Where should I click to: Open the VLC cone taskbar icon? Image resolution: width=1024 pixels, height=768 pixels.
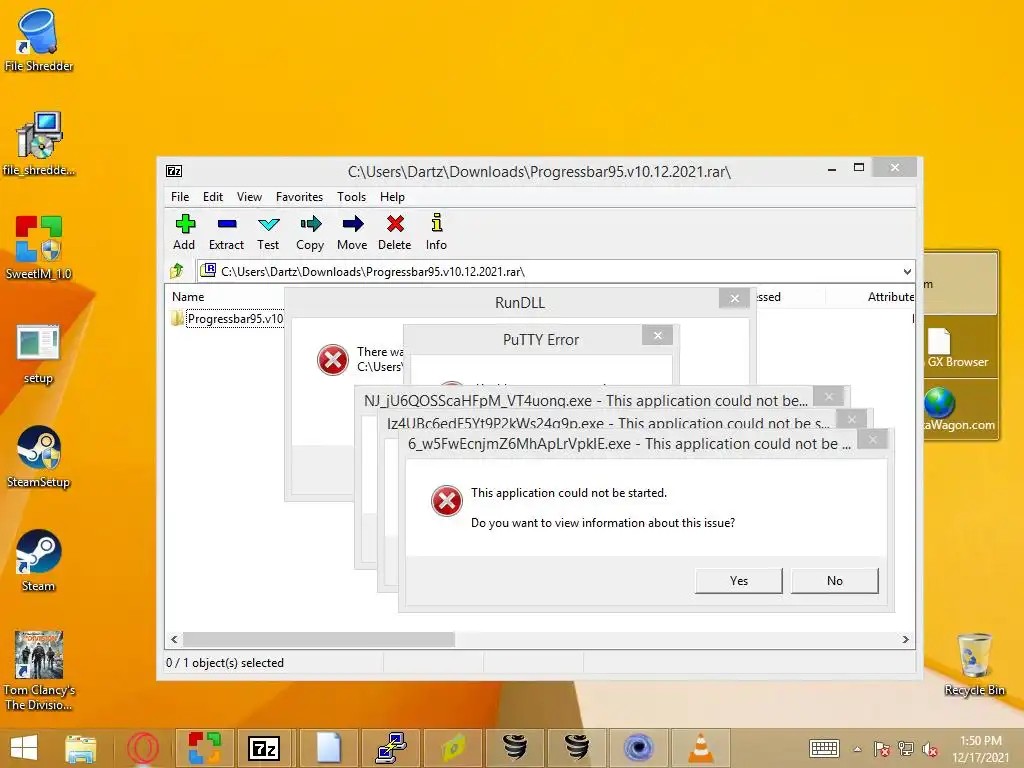point(701,748)
